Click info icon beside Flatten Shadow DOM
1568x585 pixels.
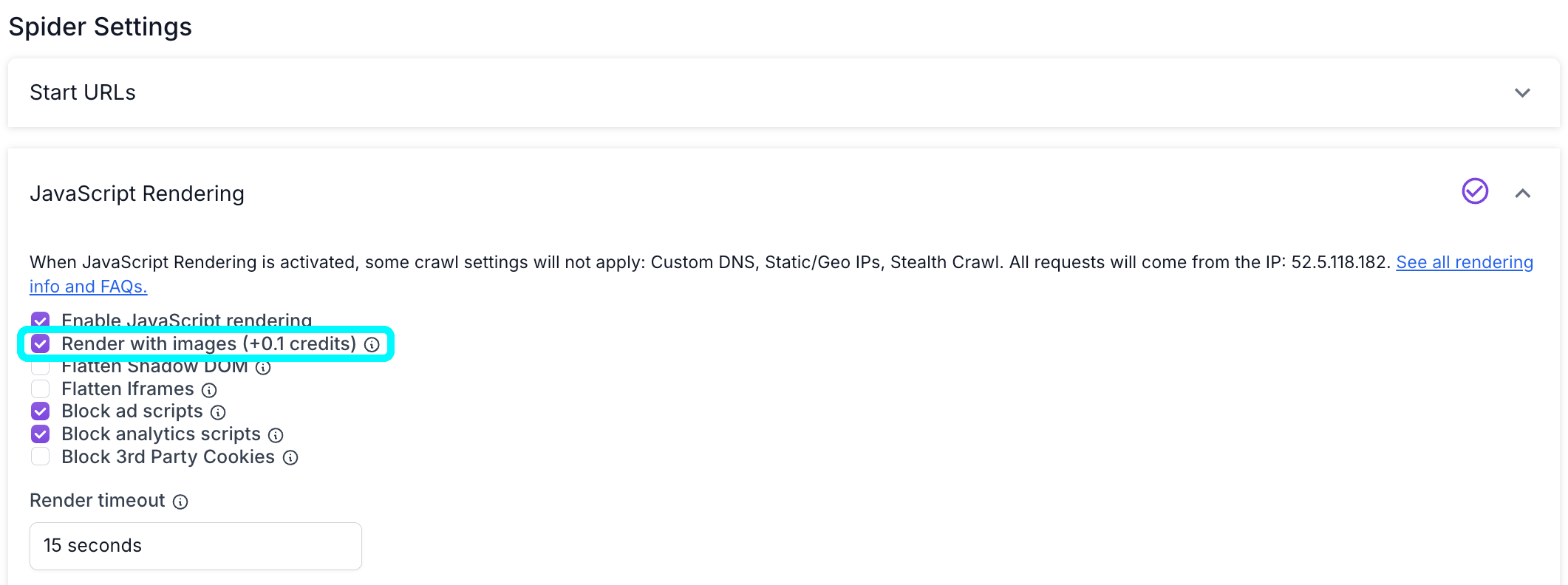pos(263,368)
